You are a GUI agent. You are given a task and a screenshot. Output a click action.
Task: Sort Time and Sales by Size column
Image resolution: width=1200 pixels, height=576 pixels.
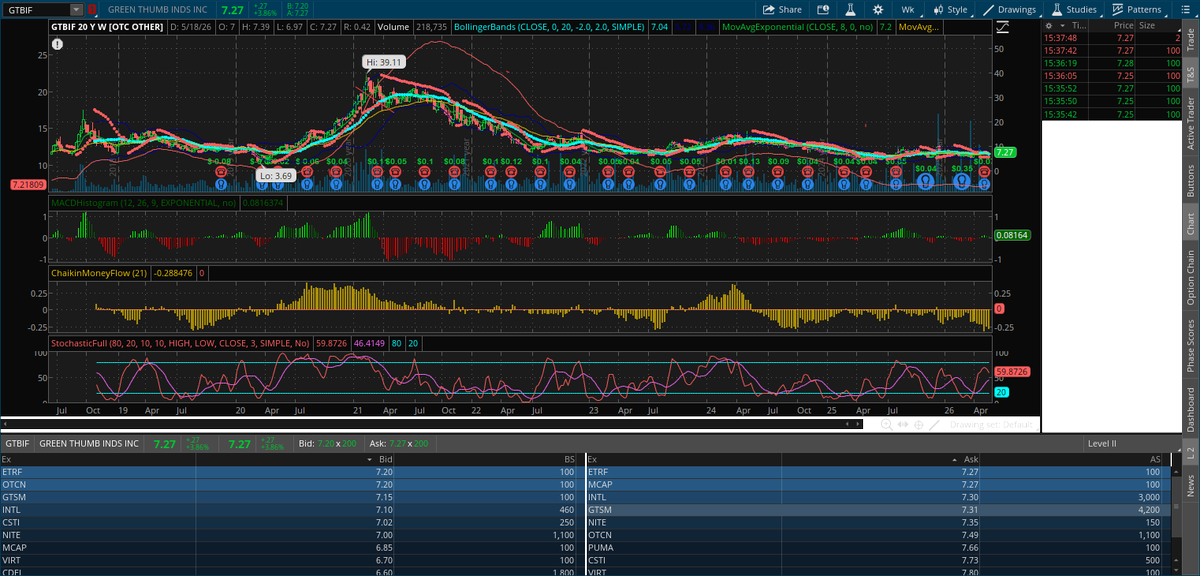pos(1147,24)
